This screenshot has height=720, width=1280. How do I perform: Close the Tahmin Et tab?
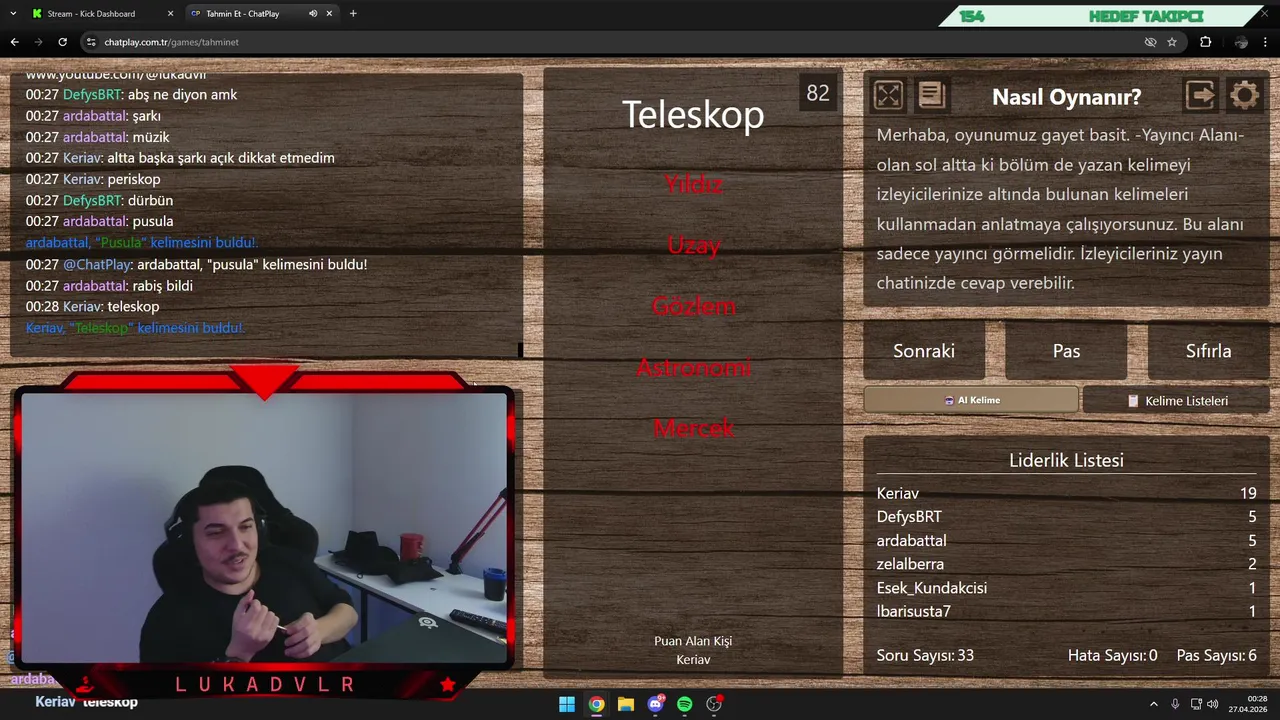(x=329, y=14)
